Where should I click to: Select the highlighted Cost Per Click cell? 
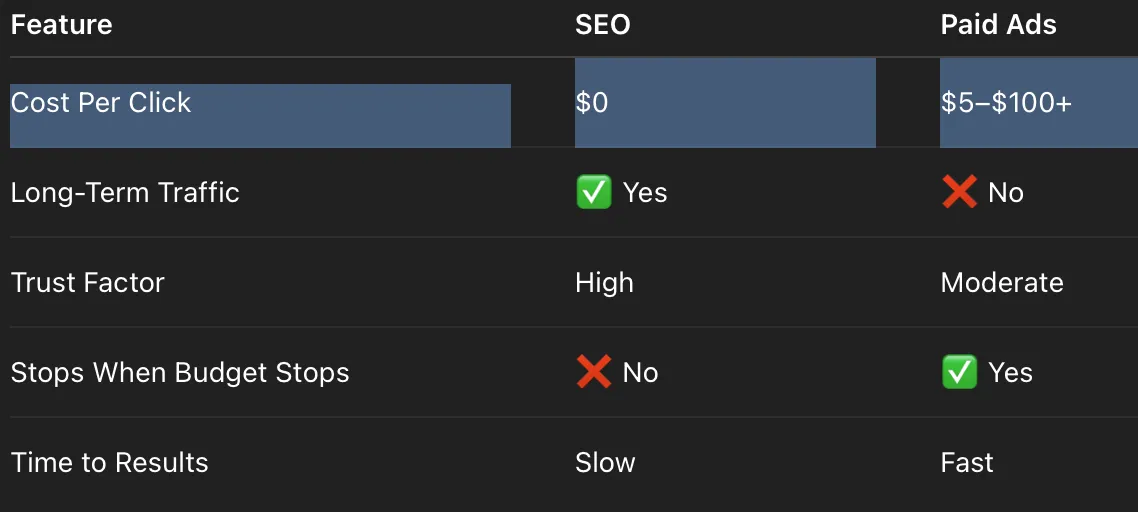click(101, 103)
